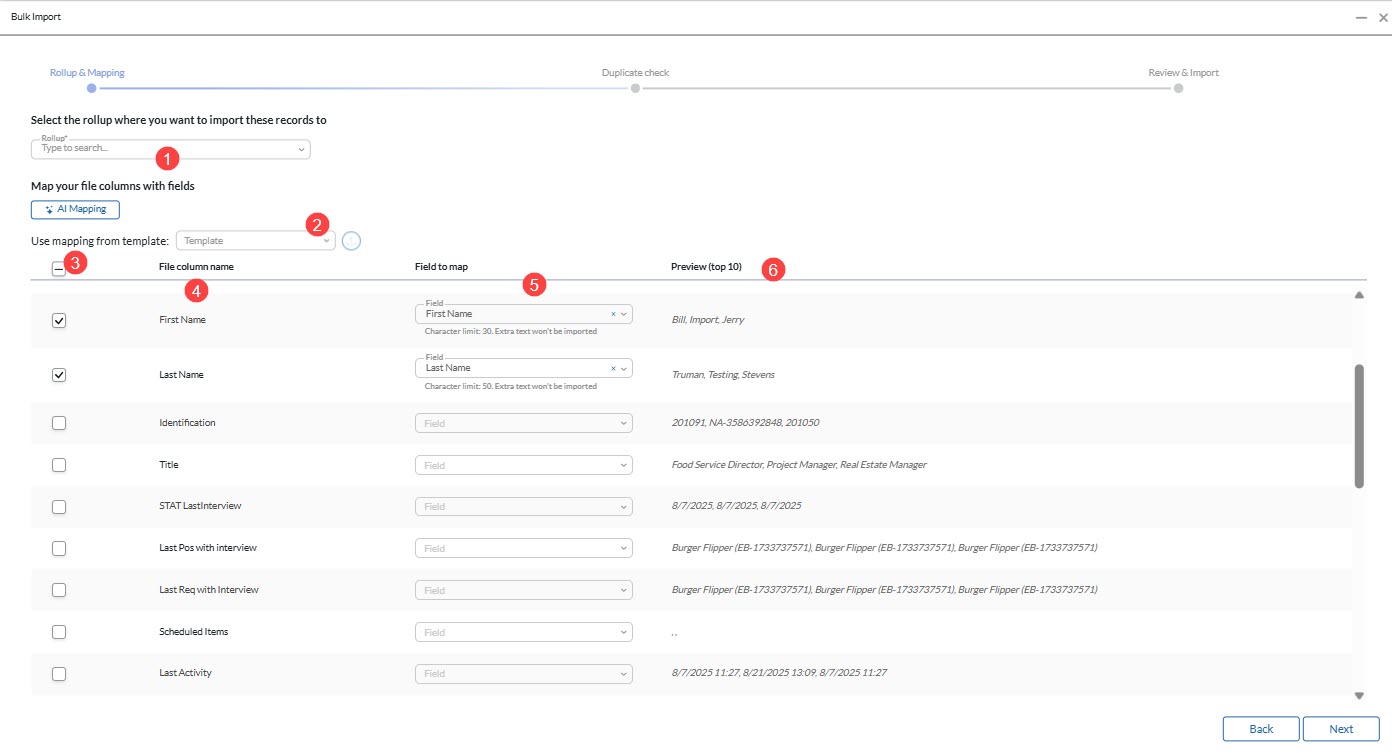
Task: Clear the Last Name field mapping (x icon)
Action: [613, 368]
